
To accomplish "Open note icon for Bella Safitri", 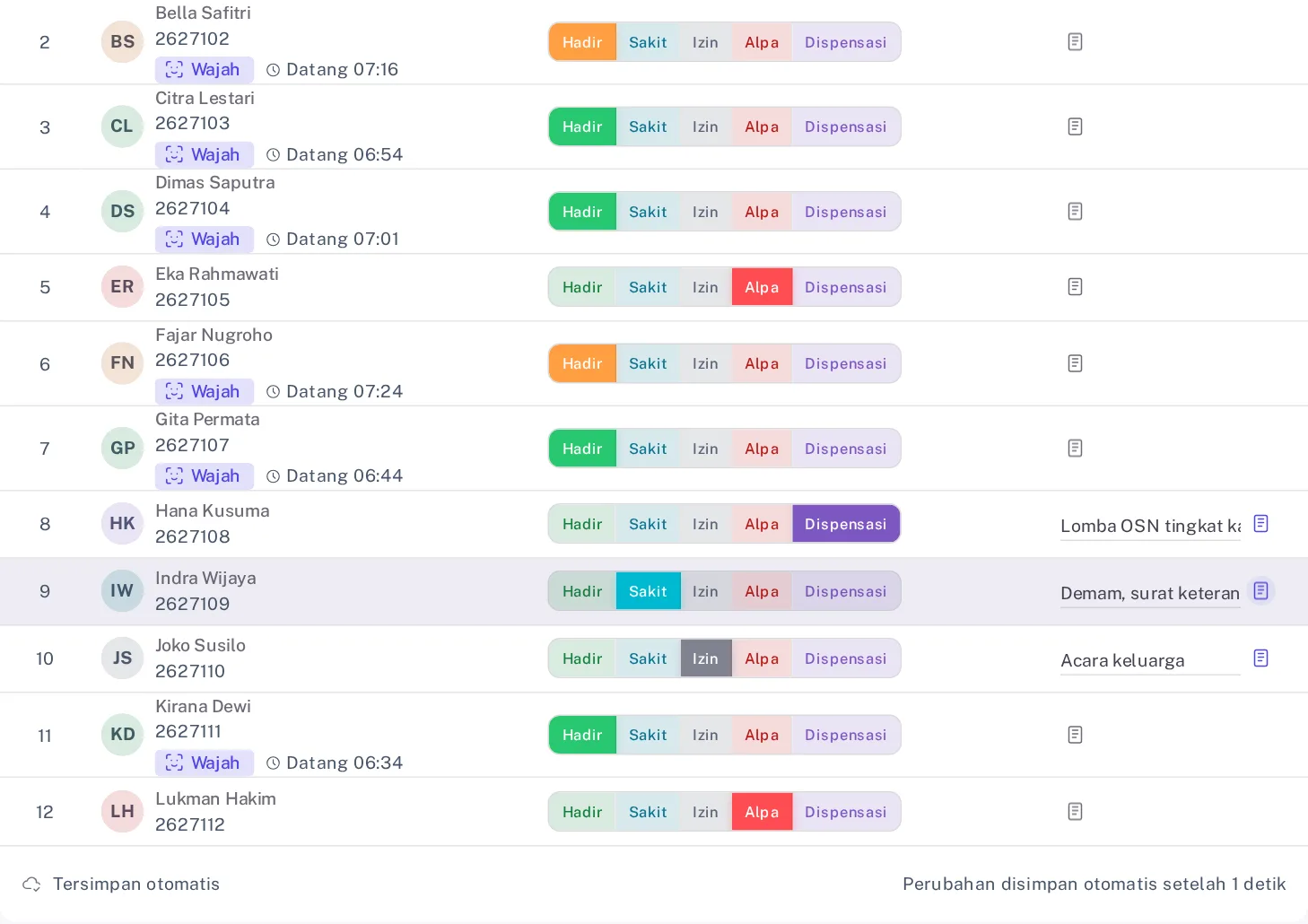I will click(1075, 42).
